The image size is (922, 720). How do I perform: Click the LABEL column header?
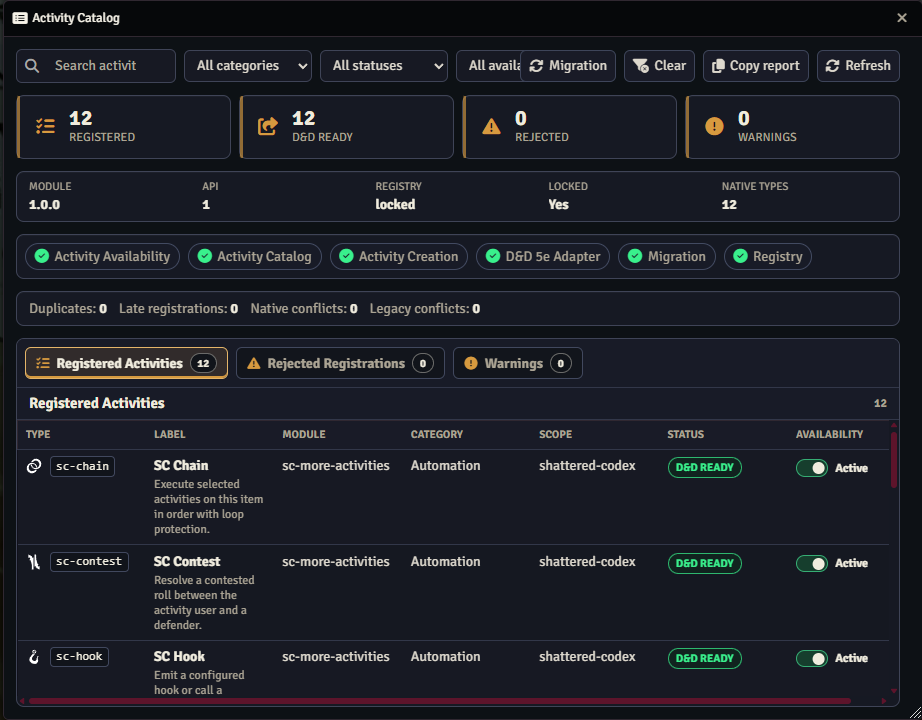tap(169, 434)
